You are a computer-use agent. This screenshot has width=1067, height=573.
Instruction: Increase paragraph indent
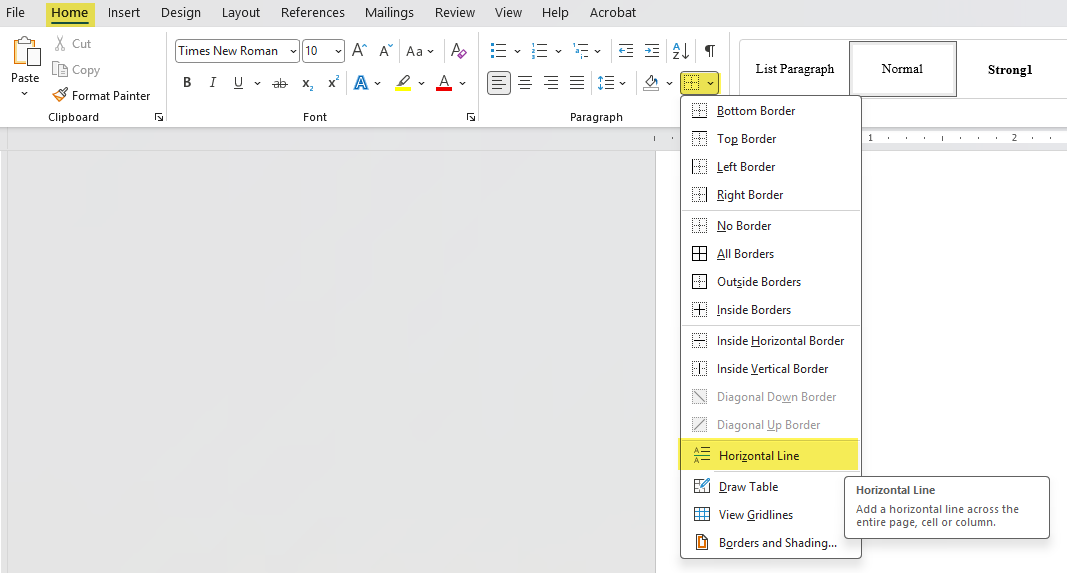(651, 50)
